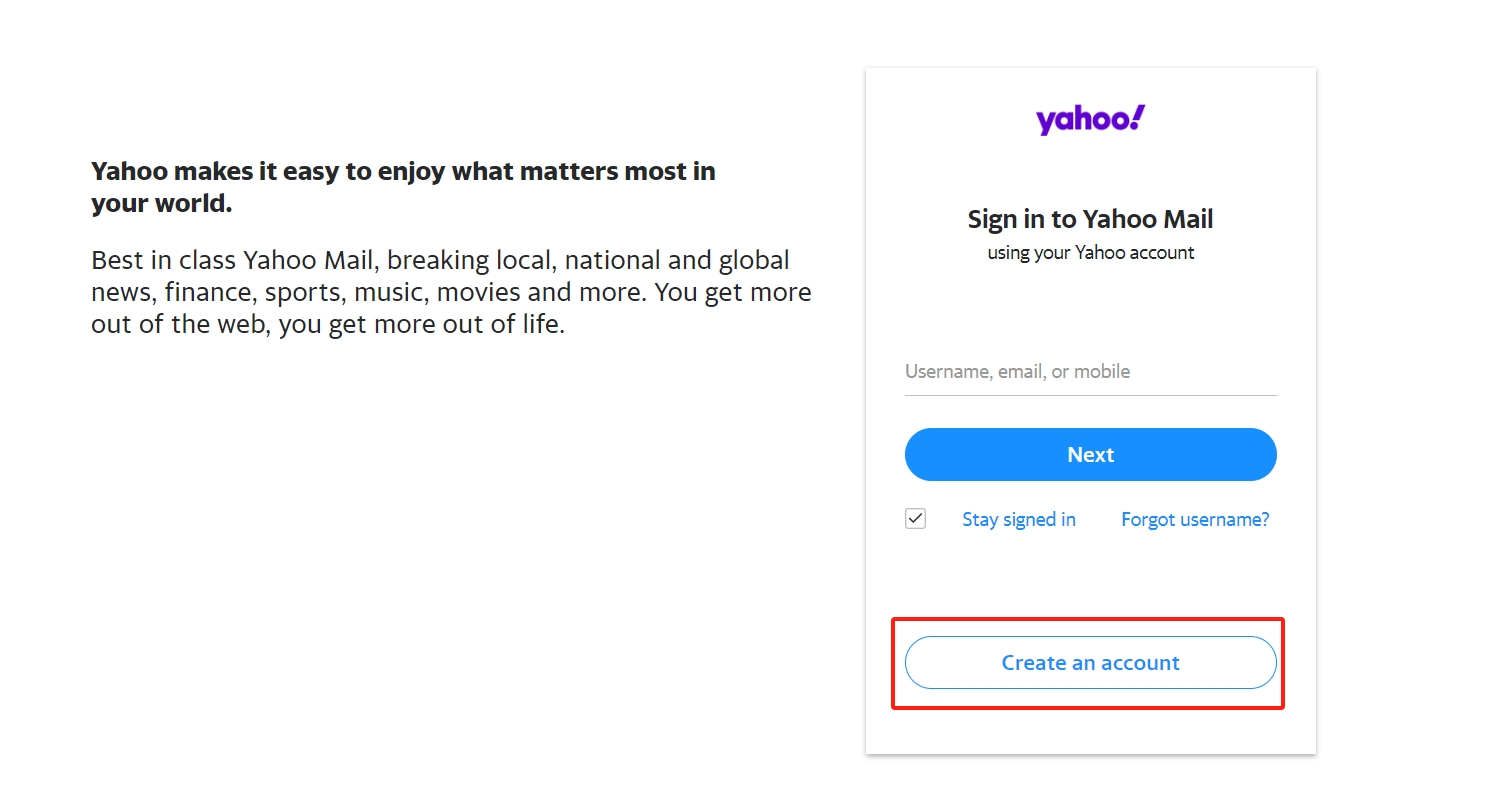Click the Stay signed in label text
This screenshot has width=1485, height=794.
(x=1019, y=519)
